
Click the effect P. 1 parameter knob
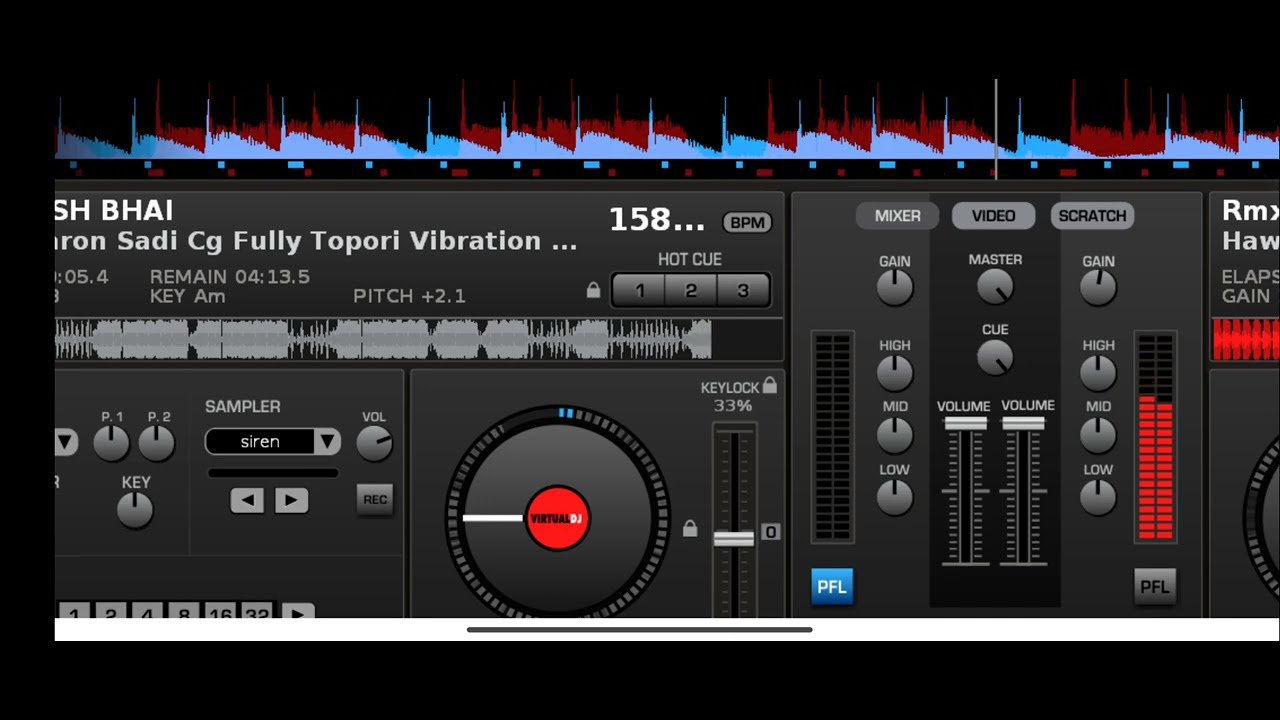112,443
